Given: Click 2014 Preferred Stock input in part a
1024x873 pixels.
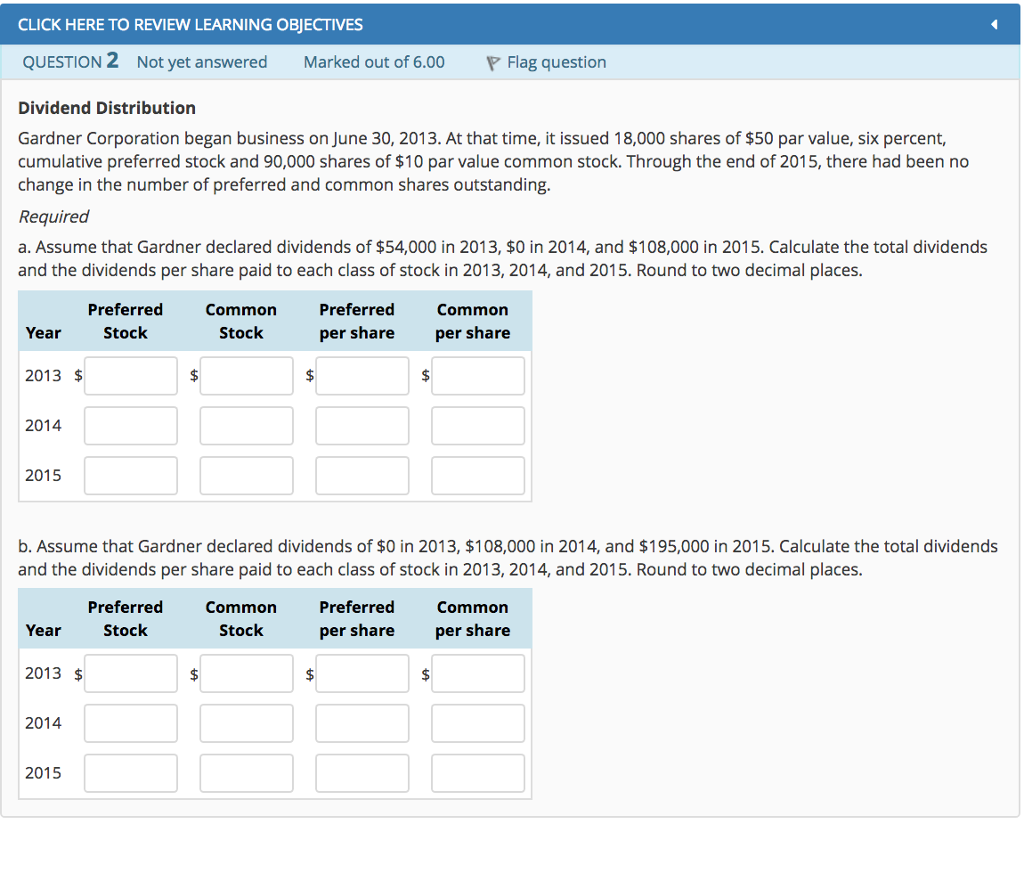Looking at the screenshot, I should tap(130, 425).
